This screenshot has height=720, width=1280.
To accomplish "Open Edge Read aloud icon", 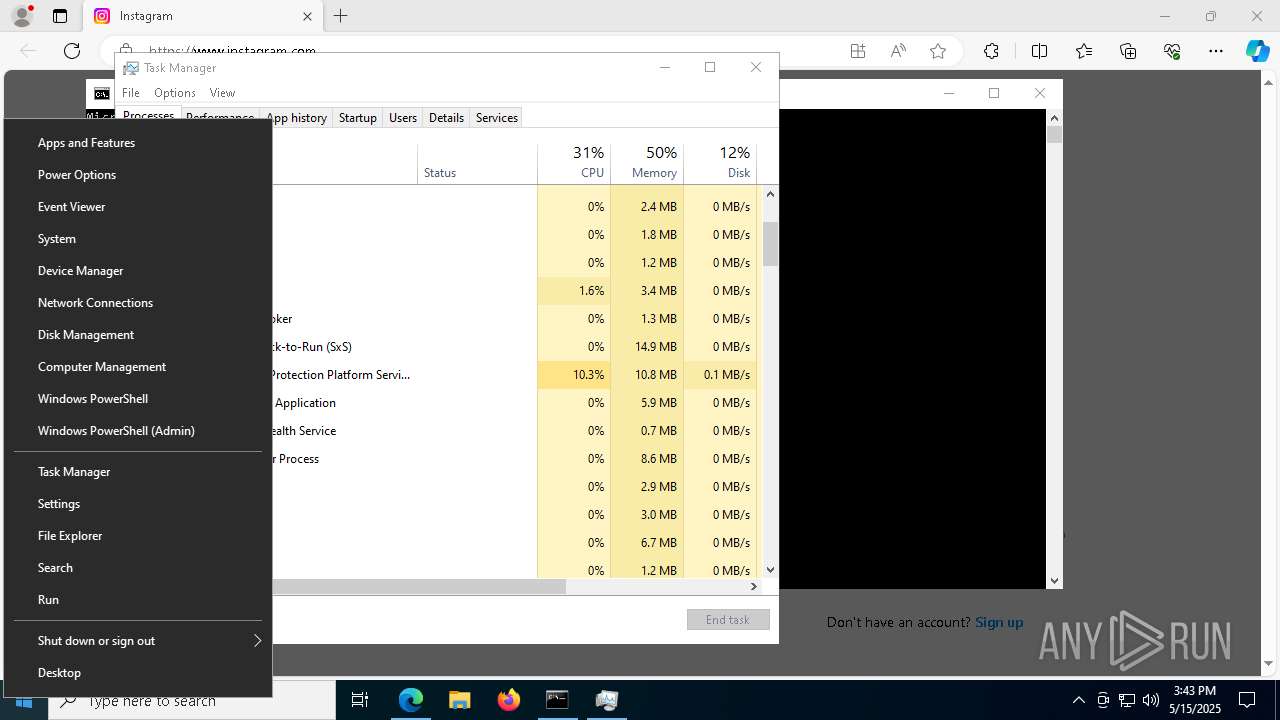I will (898, 51).
